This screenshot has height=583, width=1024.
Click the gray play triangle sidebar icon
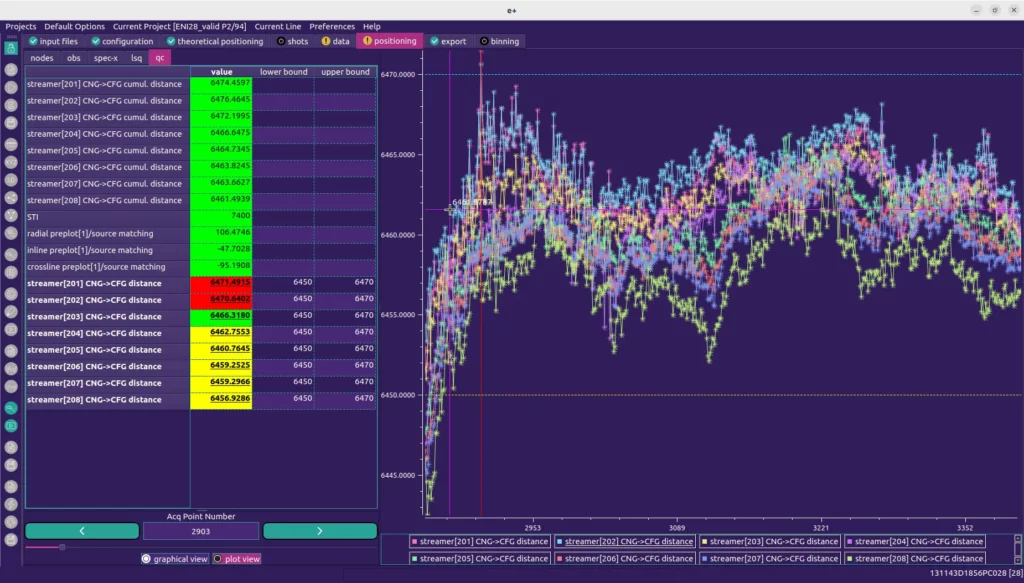click(x=10, y=87)
